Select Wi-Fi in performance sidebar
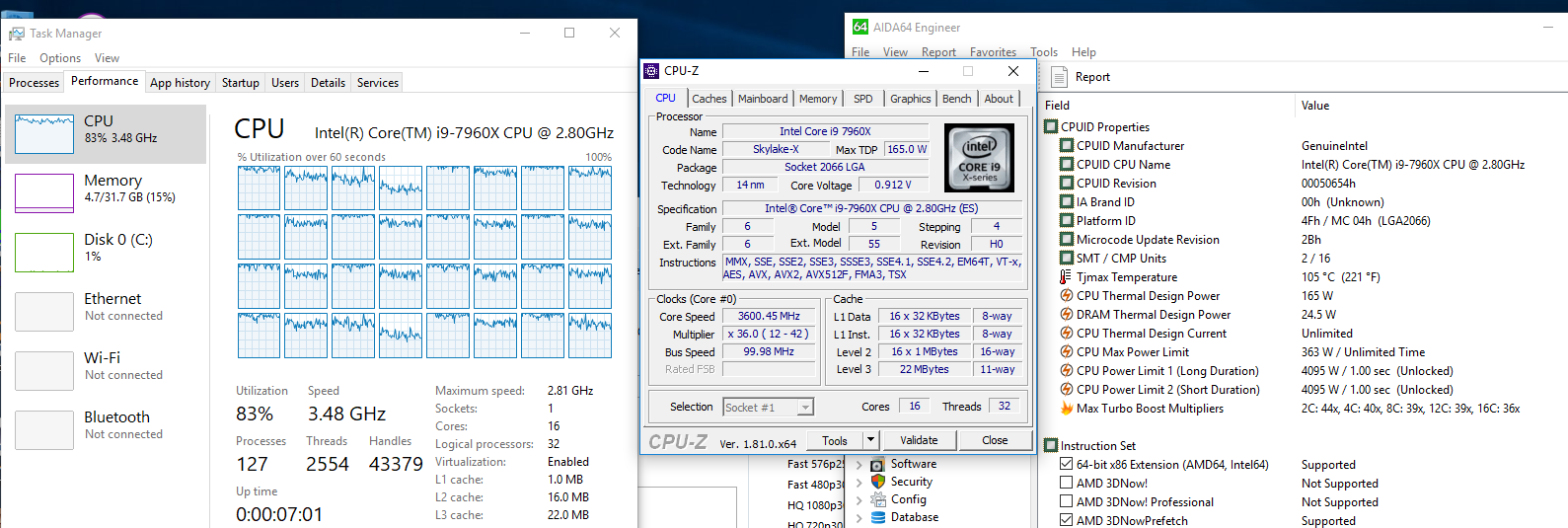This screenshot has width=1568, height=528. [x=106, y=370]
